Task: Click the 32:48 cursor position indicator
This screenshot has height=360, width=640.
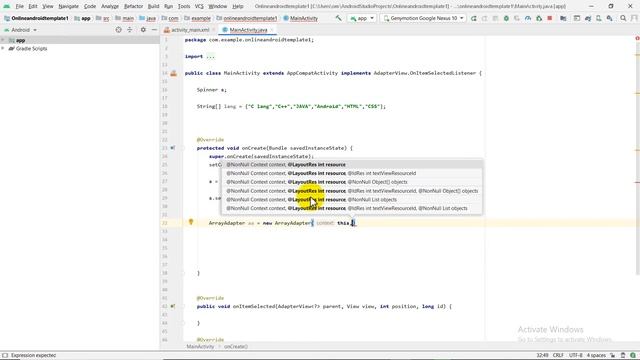Action: click(542, 355)
